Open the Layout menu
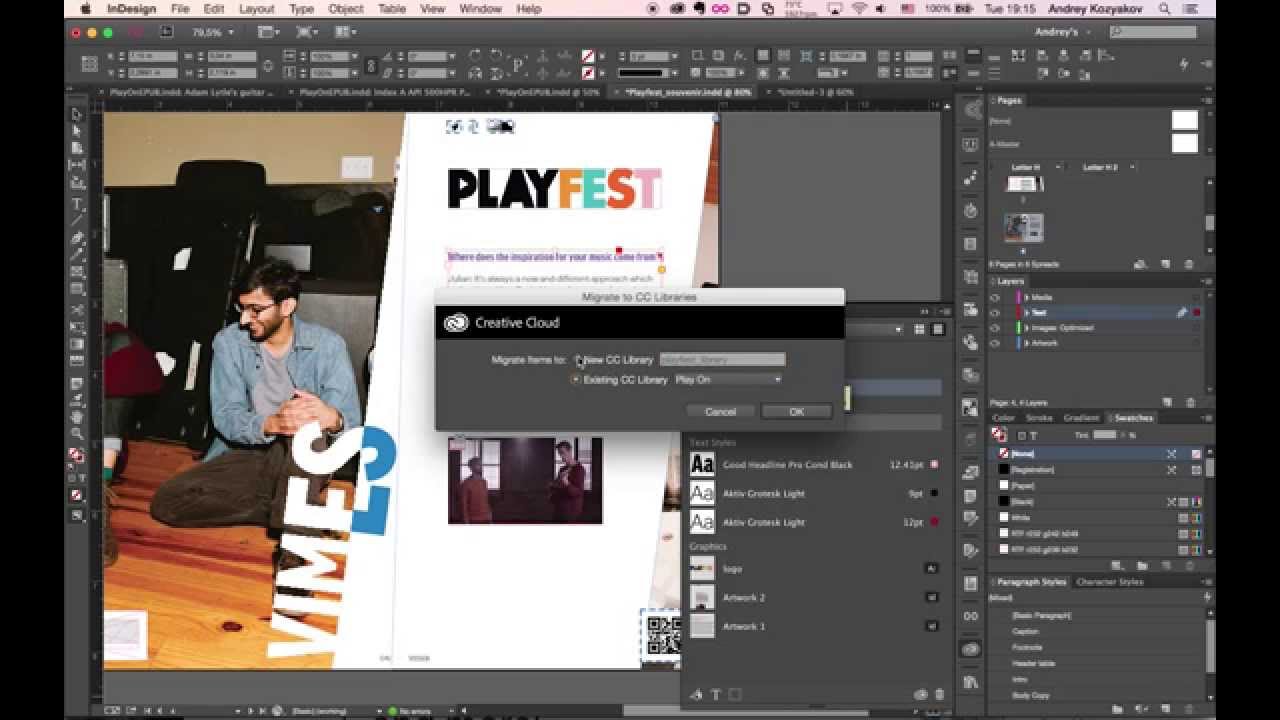1280x720 pixels. pyautogui.click(x=256, y=9)
